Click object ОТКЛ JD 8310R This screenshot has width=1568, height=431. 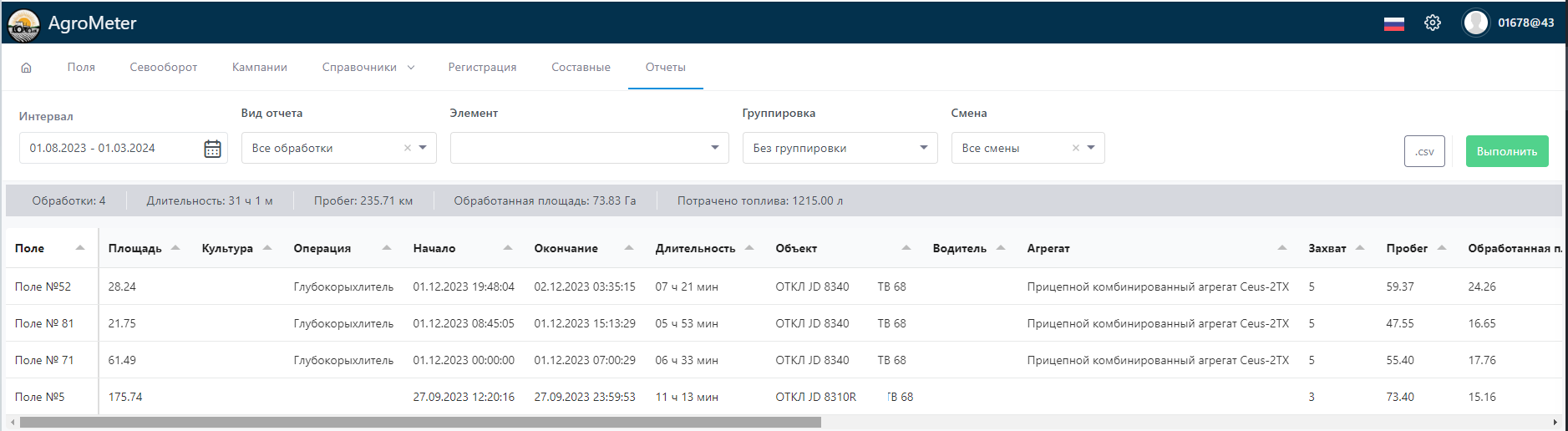(815, 397)
